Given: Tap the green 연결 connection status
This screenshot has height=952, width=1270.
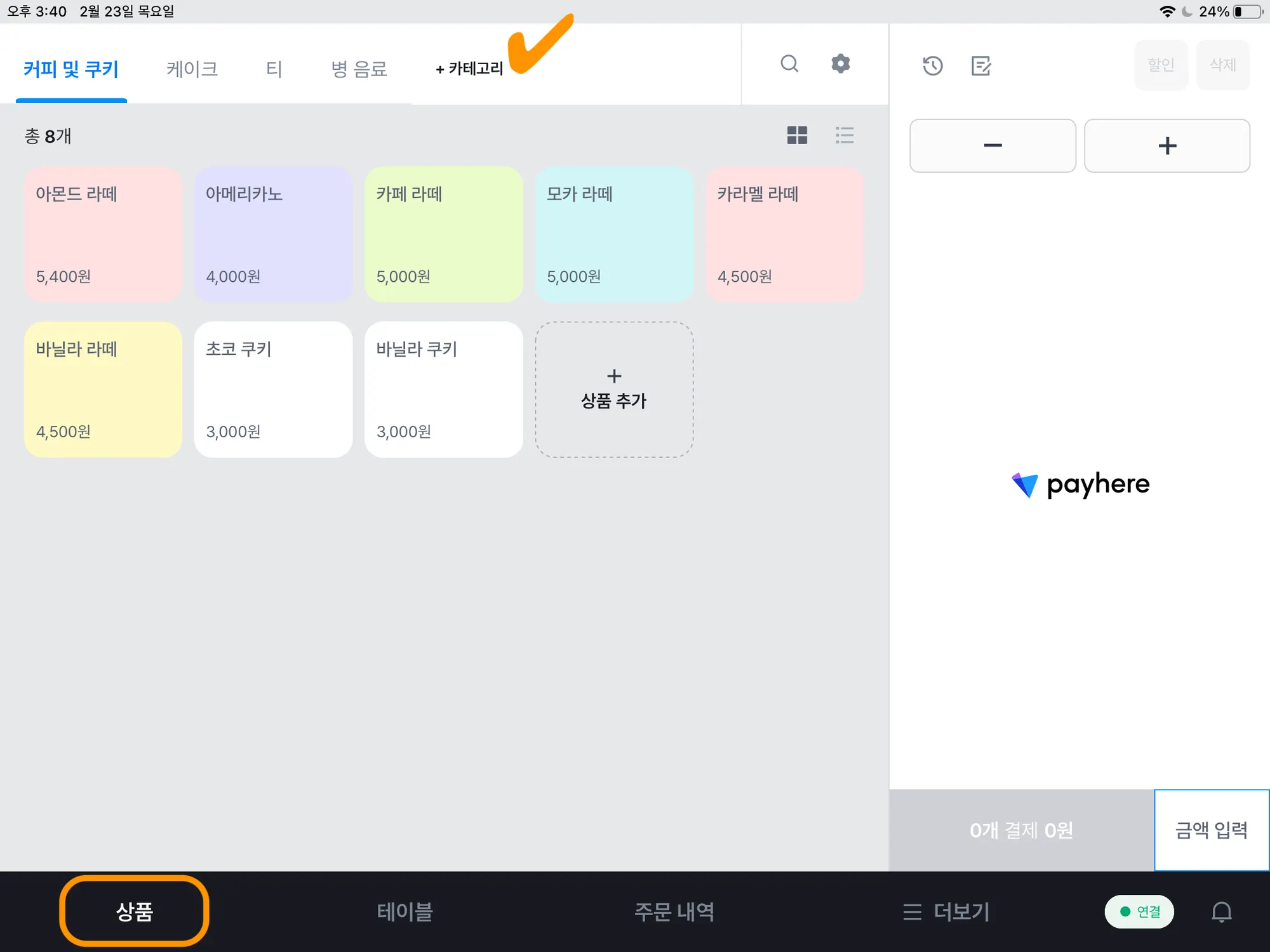Looking at the screenshot, I should pyautogui.click(x=1139, y=911).
